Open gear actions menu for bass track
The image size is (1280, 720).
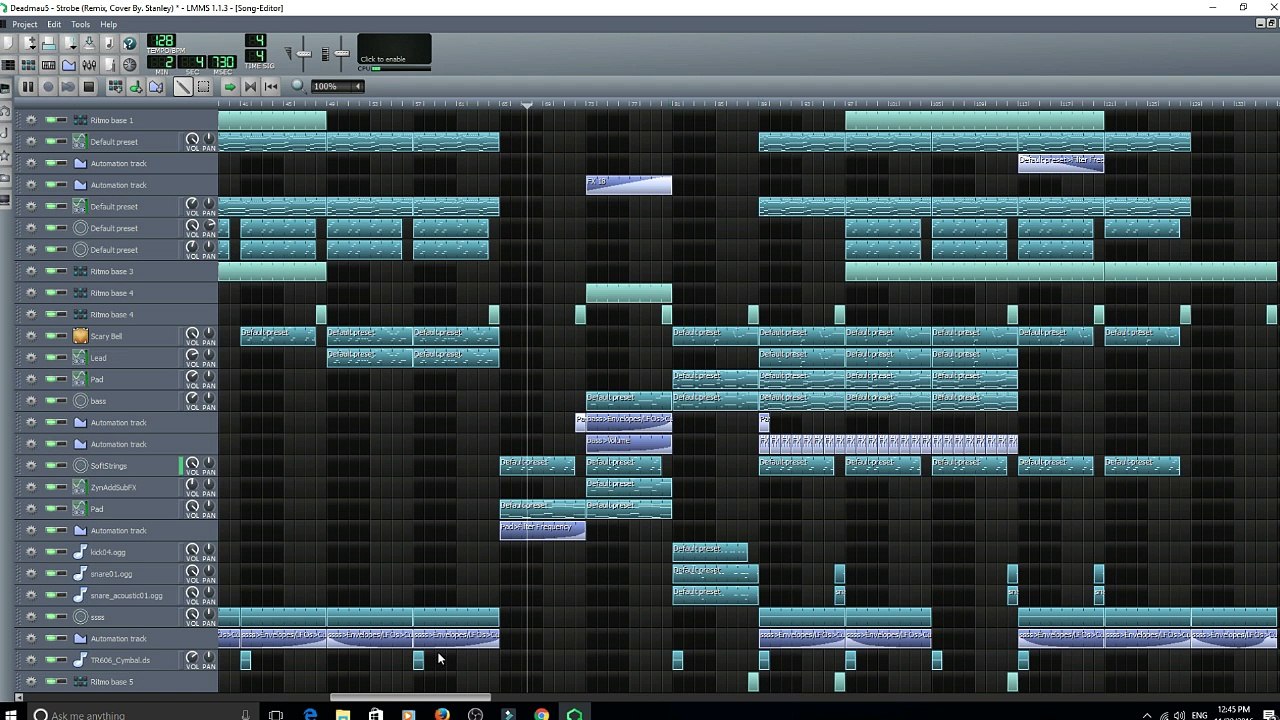(x=31, y=401)
